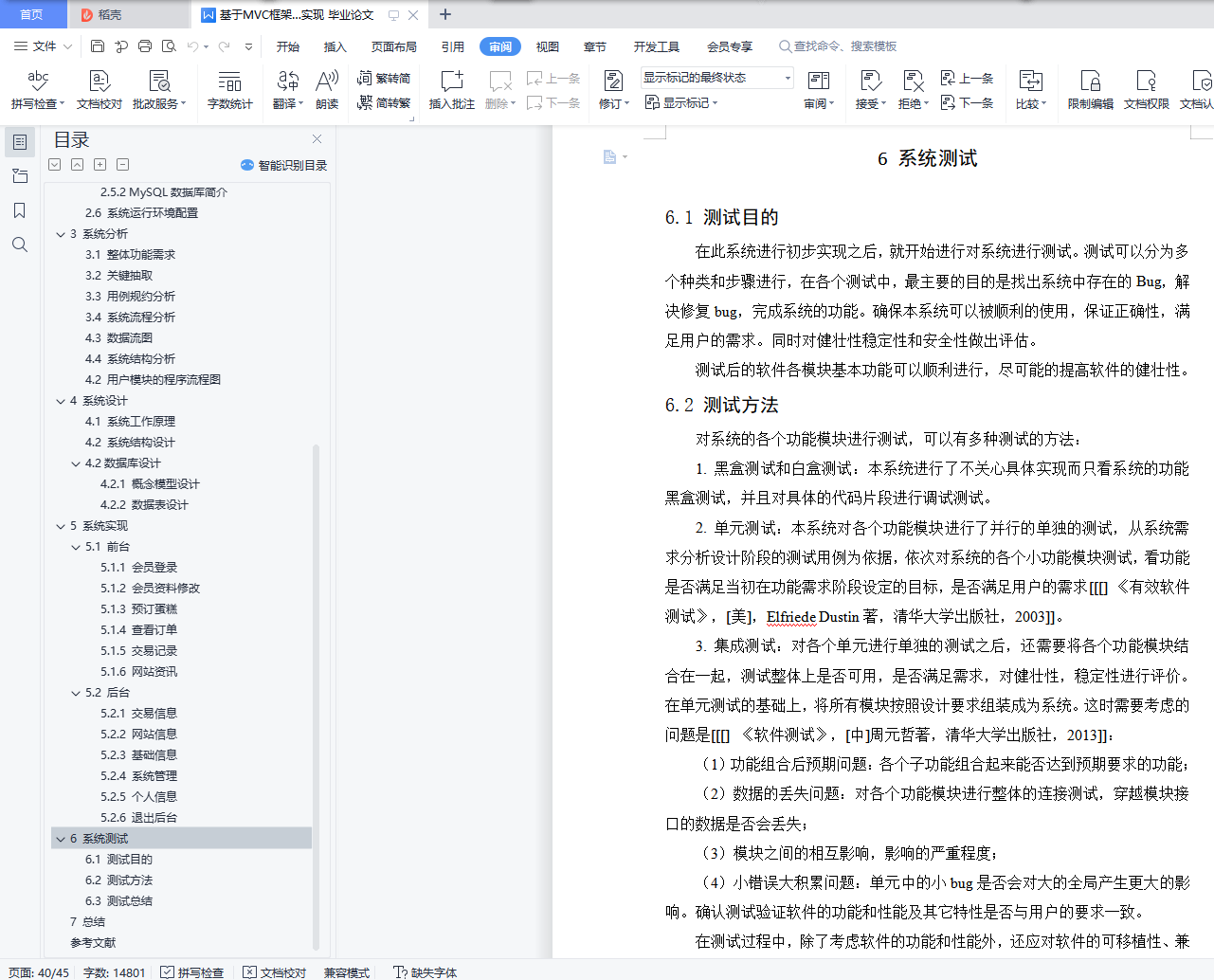Go to previous revision (上一条) beside 拒绝

tap(968, 78)
